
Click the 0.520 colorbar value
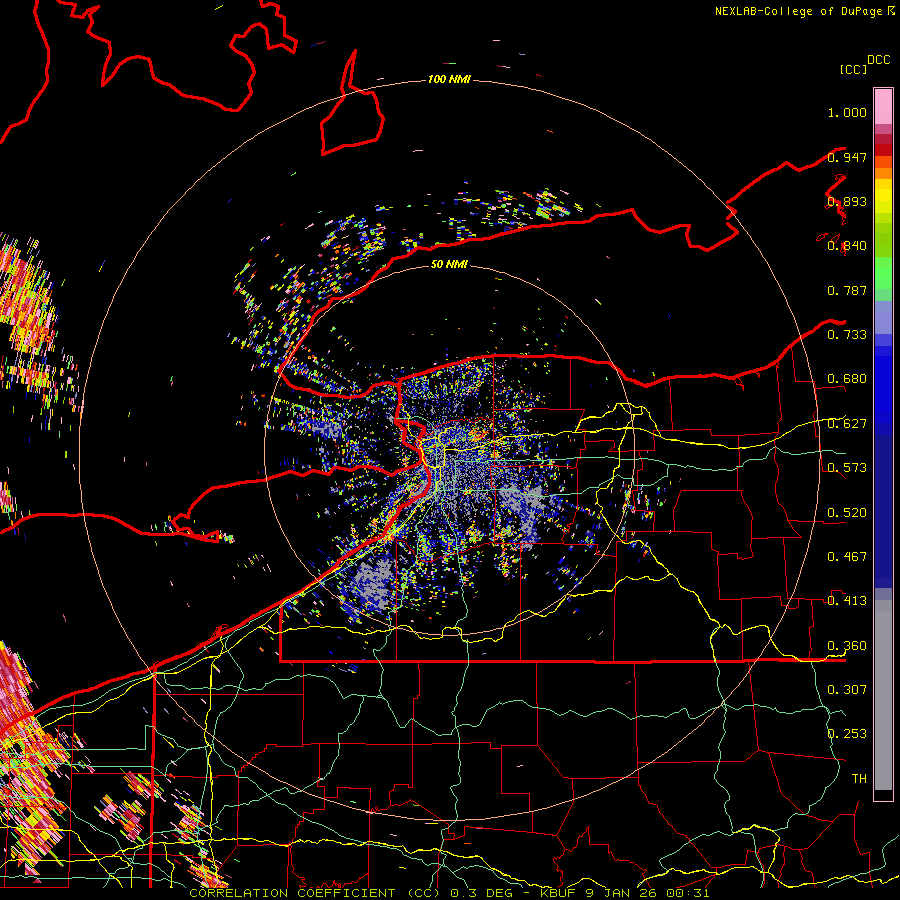click(x=847, y=512)
